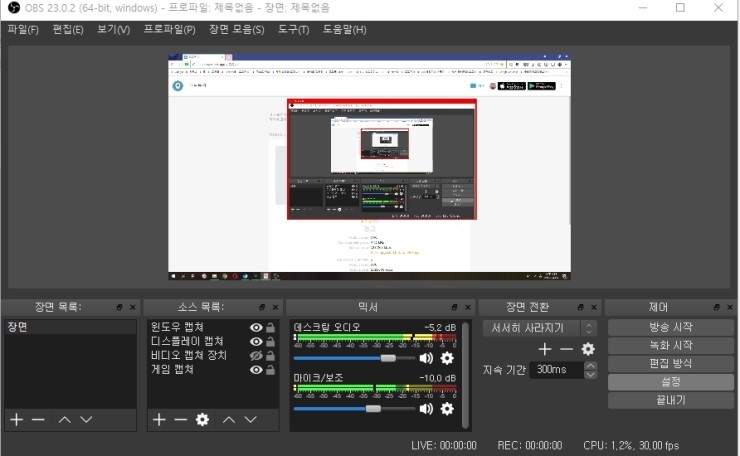Click 마이크/보조 volume slider
Viewport: 740px width, 456px height.
click(354, 408)
